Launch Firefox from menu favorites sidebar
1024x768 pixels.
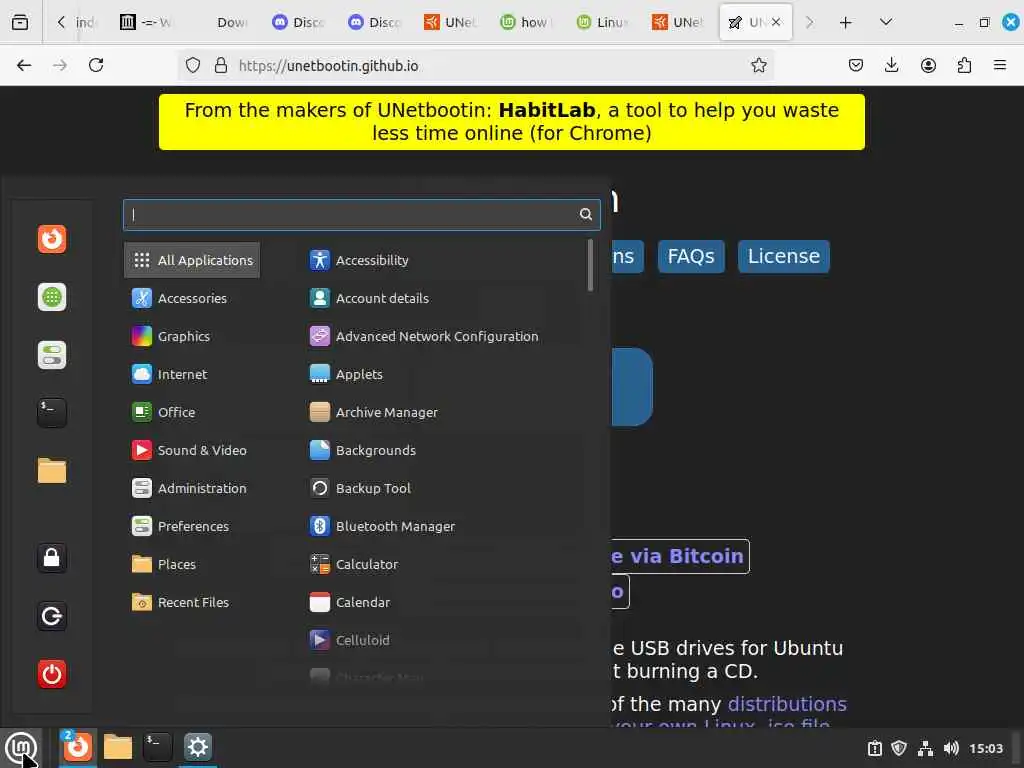52,239
